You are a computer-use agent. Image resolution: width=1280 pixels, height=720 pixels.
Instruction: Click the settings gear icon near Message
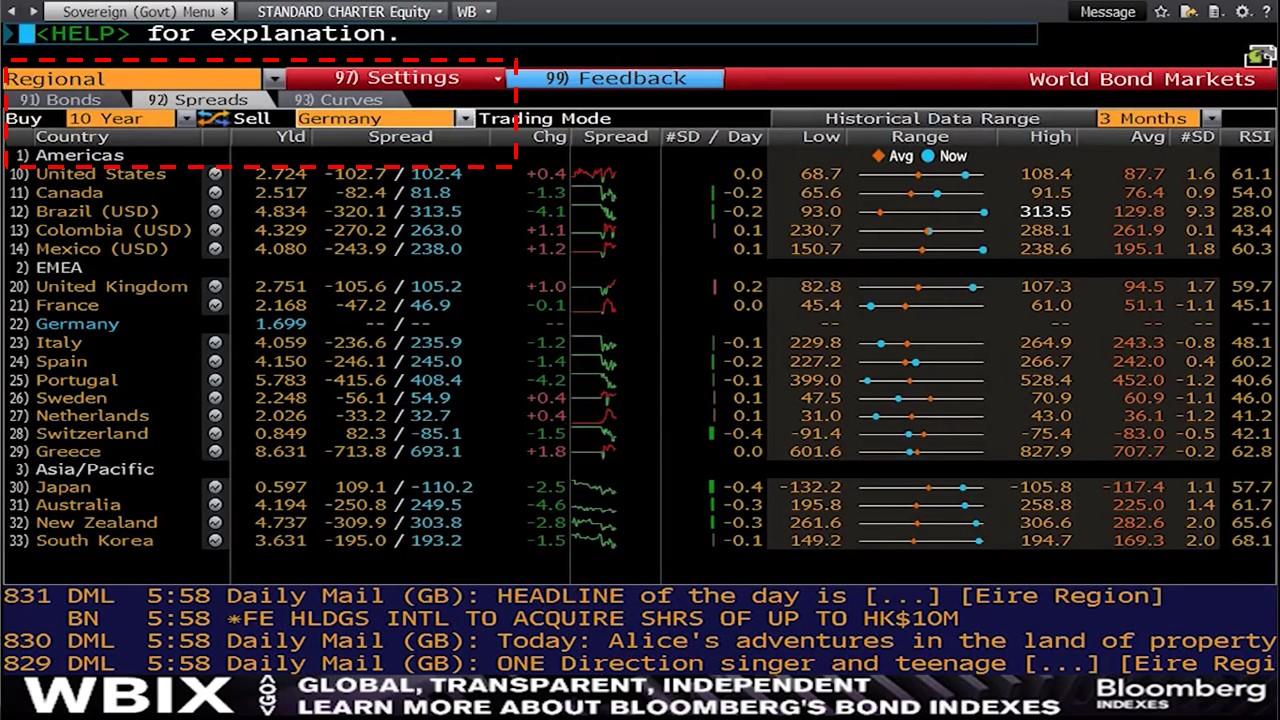pos(1241,12)
